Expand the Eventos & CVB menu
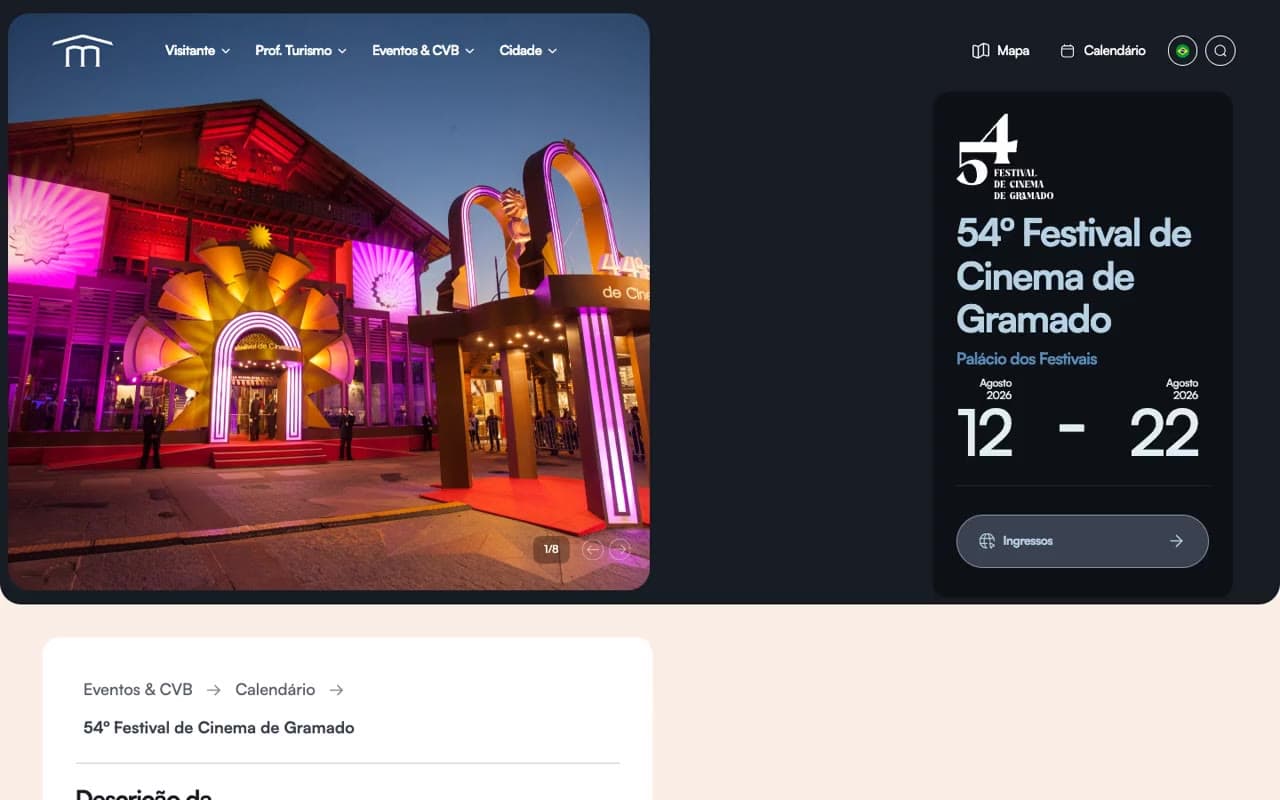The image size is (1280, 800). (423, 50)
